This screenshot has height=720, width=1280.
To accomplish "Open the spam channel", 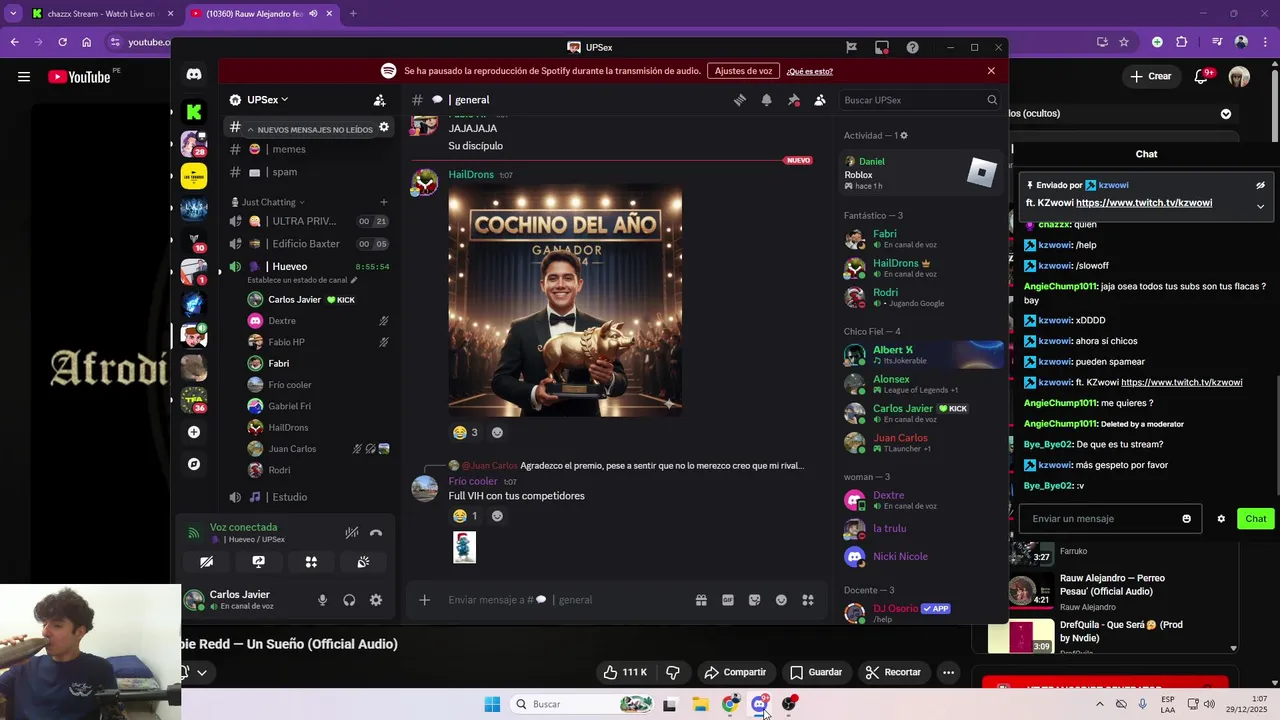I will (x=307, y=172).
